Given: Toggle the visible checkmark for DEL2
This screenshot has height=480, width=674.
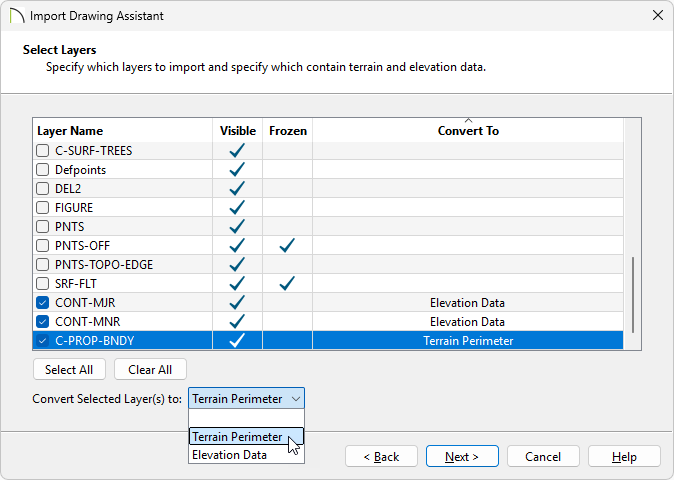Looking at the screenshot, I should click(x=237, y=188).
